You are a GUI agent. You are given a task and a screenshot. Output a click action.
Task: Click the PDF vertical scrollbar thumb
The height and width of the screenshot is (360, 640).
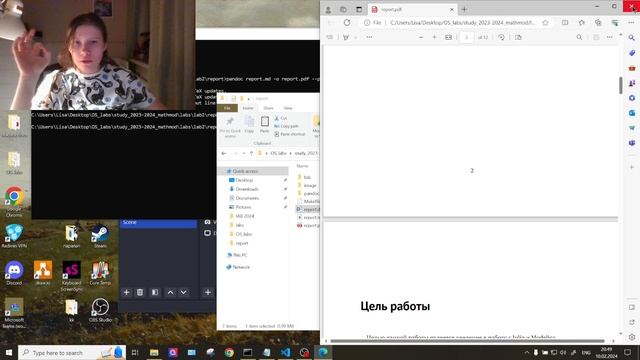pyautogui.click(x=620, y=85)
